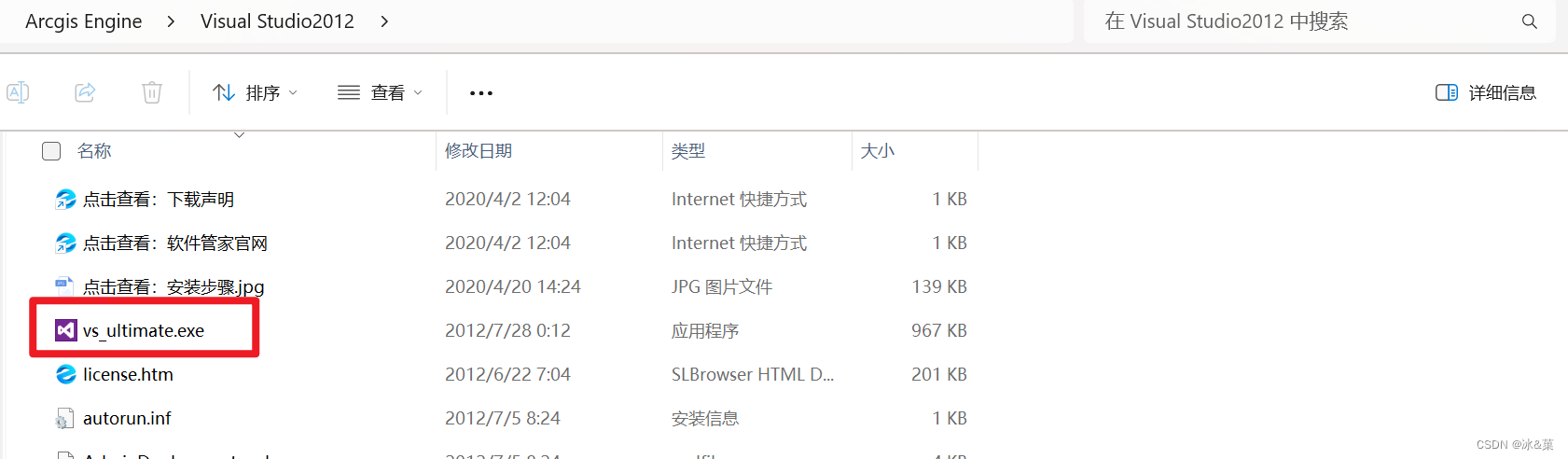Click the share toolbar icon

[85, 92]
